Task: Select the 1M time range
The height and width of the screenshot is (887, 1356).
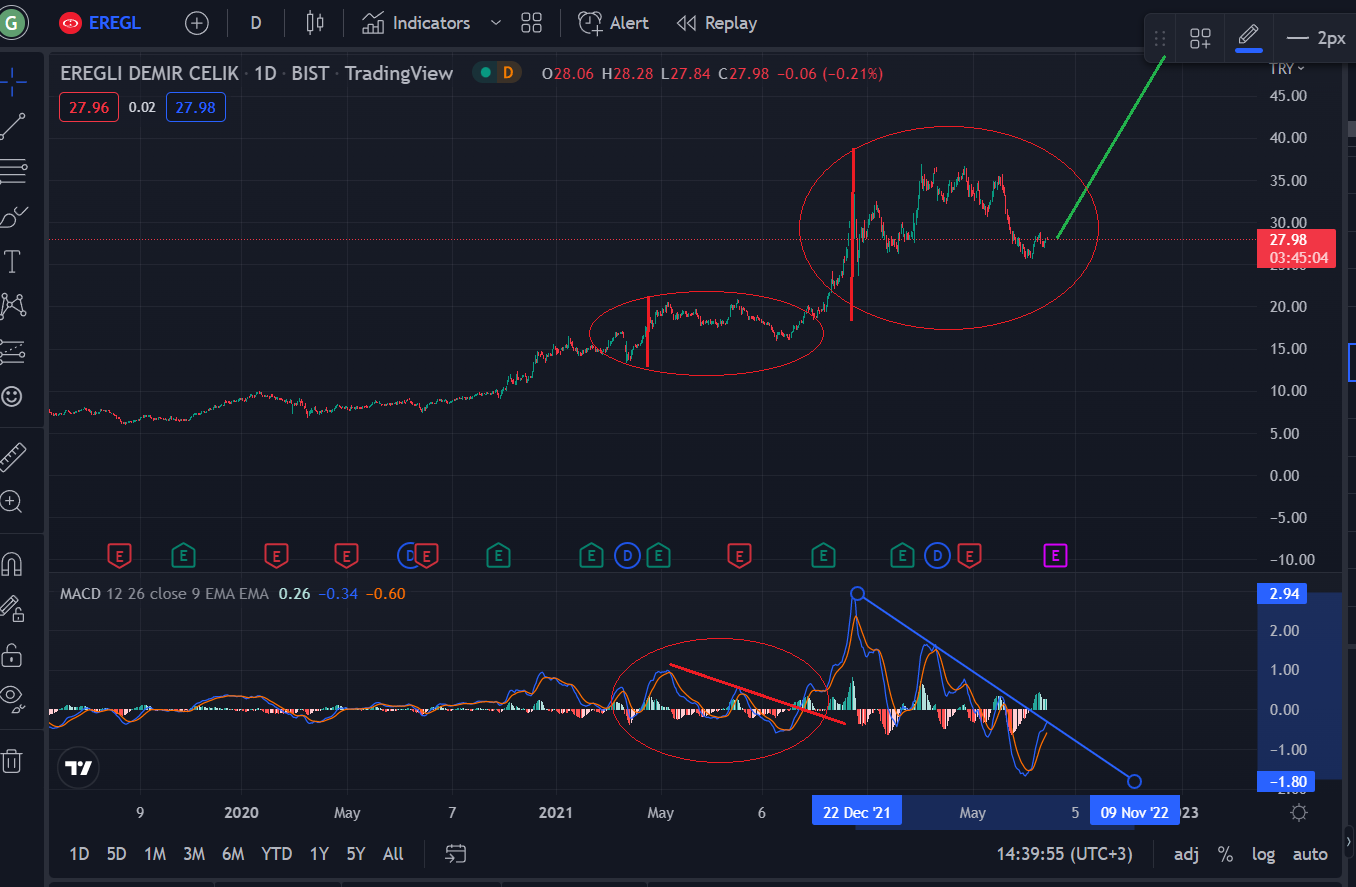Action: tap(155, 854)
